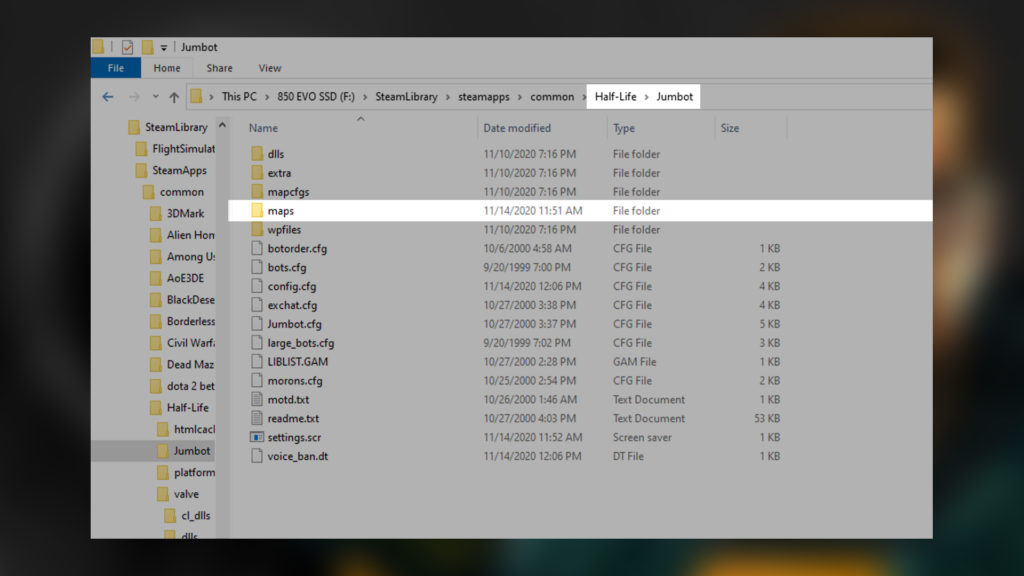
Task: Switch to the Share ribbon tab
Action: click(x=219, y=68)
